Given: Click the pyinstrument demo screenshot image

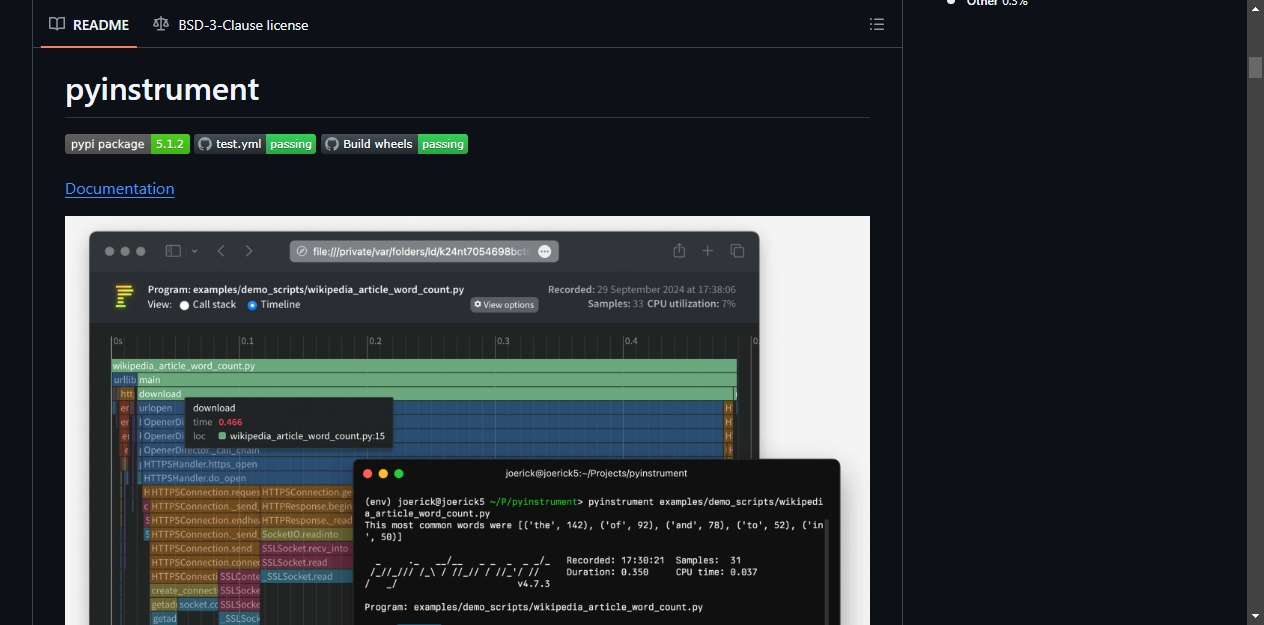Looking at the screenshot, I should point(467,420).
